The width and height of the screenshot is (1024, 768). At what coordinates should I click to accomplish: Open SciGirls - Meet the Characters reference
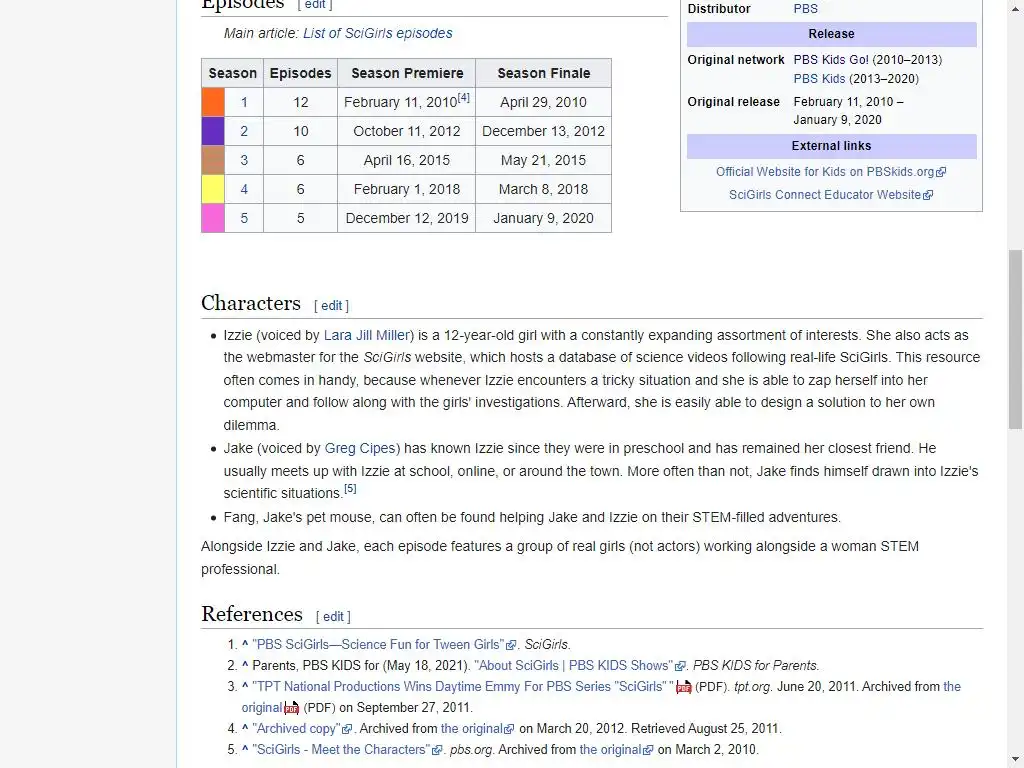(x=342, y=749)
